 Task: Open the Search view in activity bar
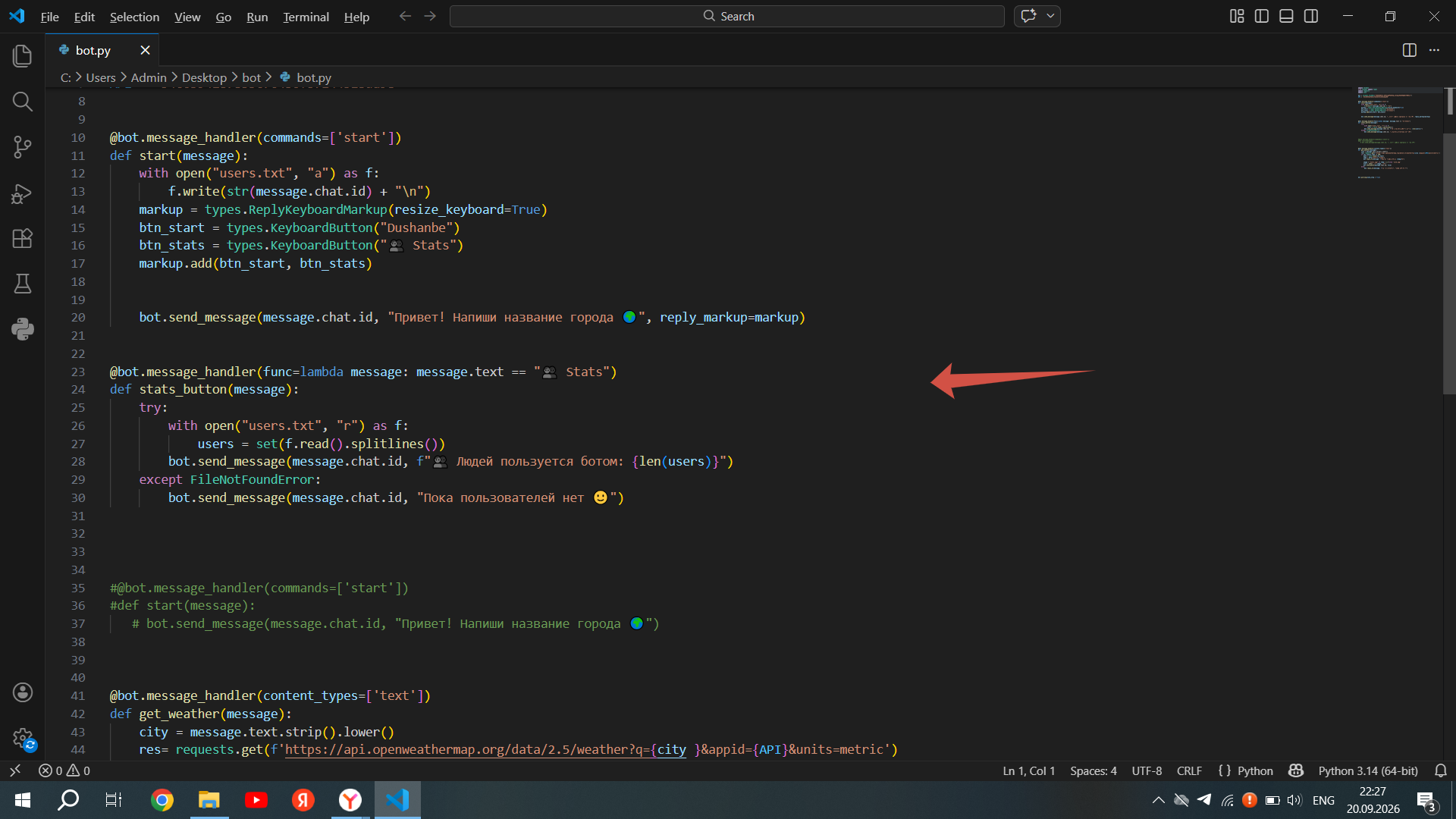pyautogui.click(x=23, y=101)
